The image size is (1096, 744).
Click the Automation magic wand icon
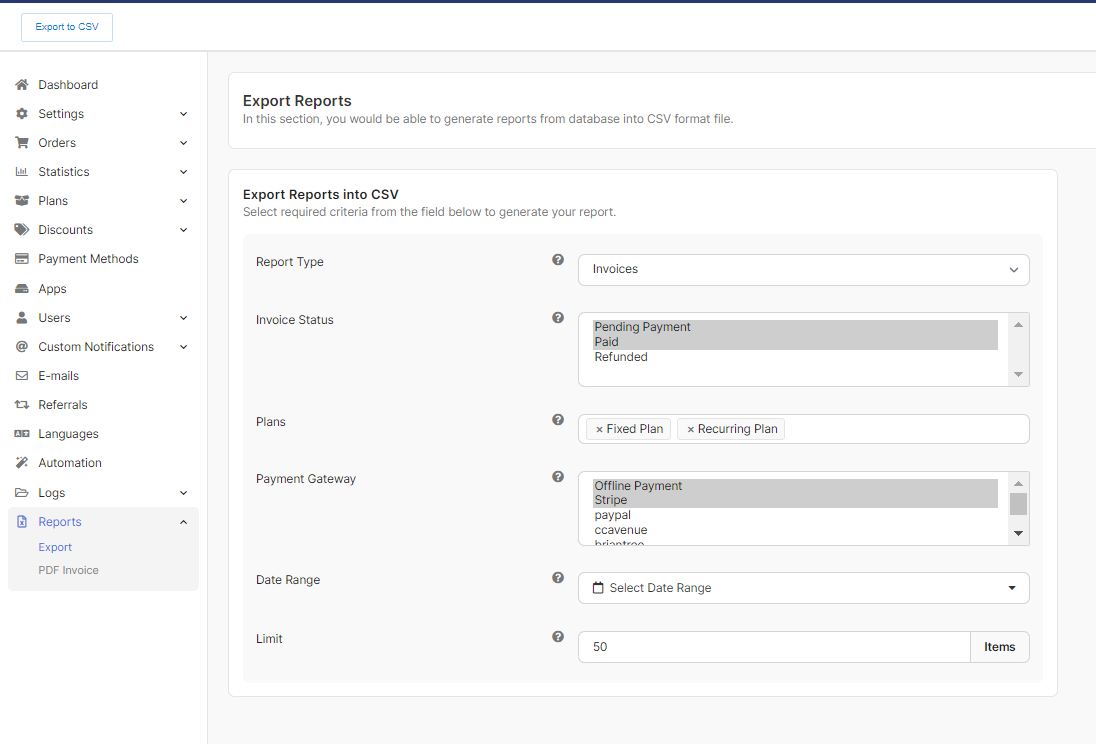(22, 463)
